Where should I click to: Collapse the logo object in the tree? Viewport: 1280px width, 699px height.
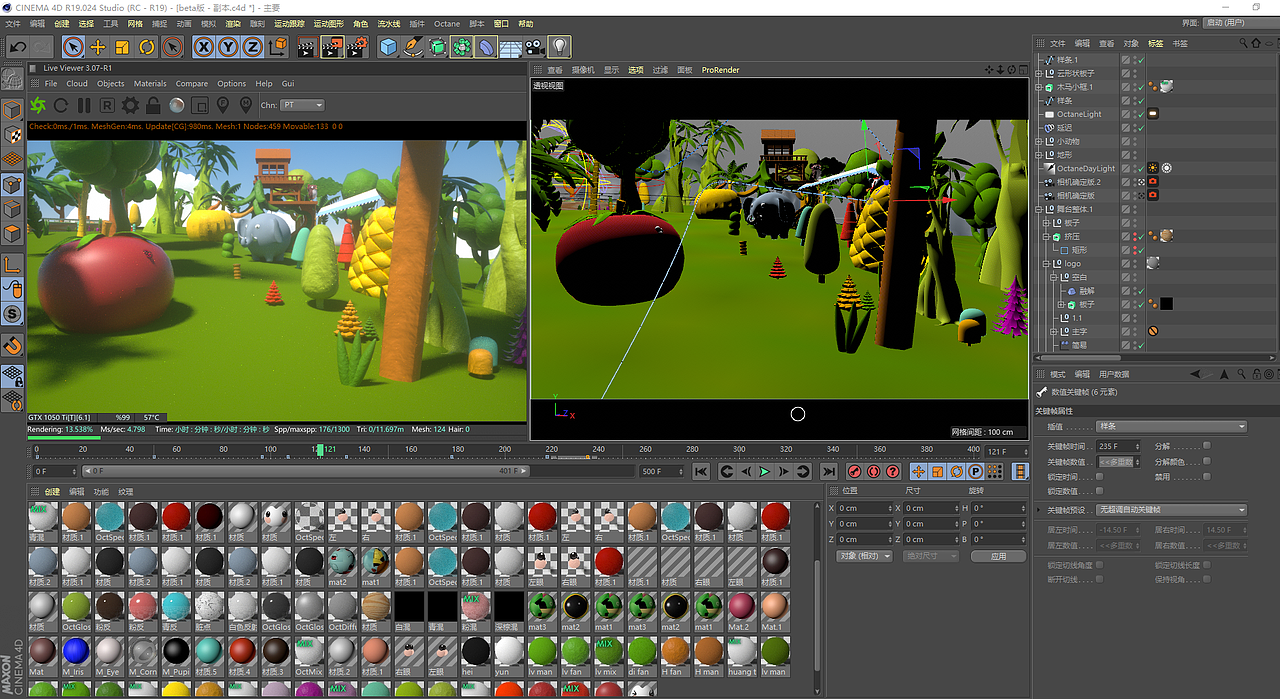1046,263
